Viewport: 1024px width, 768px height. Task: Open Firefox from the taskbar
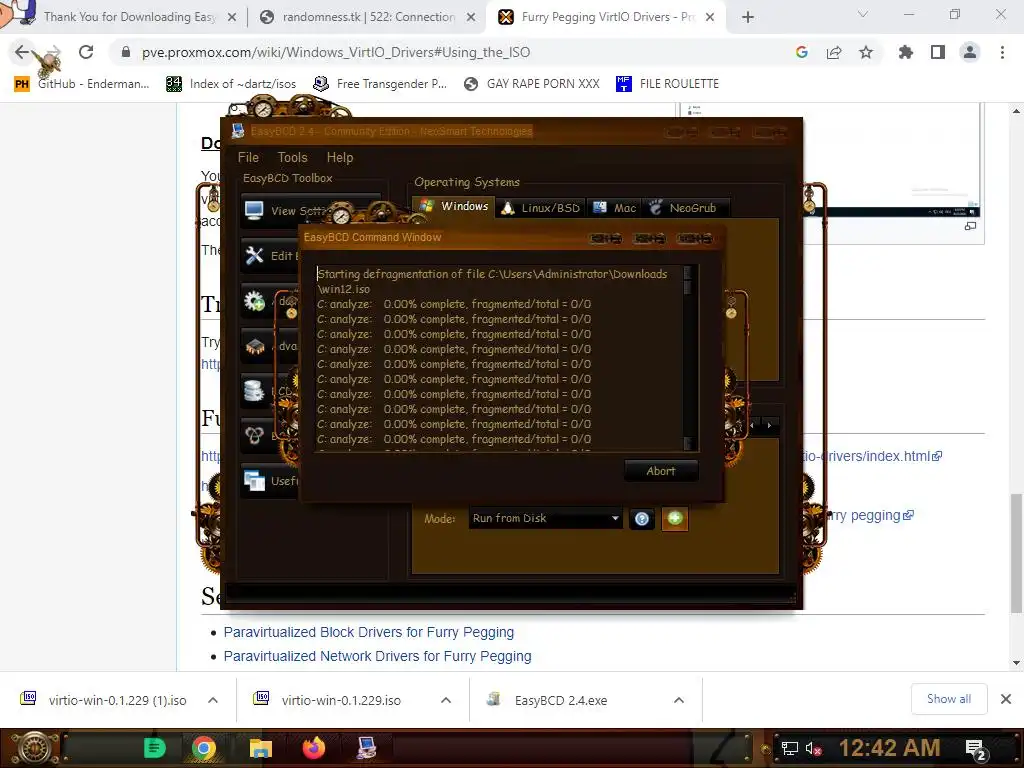click(x=314, y=748)
